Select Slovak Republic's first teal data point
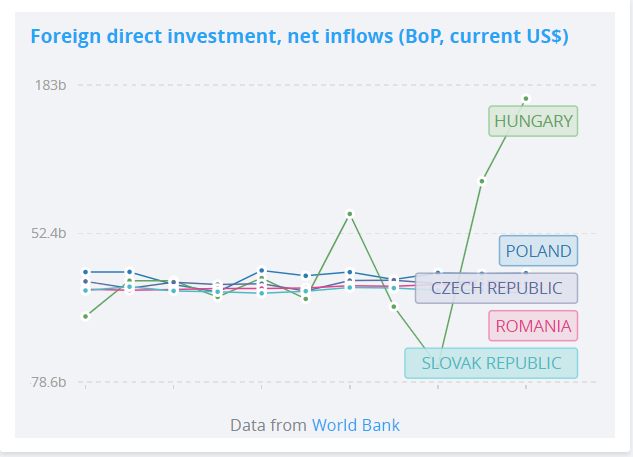Image resolution: width=633 pixels, height=457 pixels. 86,290
